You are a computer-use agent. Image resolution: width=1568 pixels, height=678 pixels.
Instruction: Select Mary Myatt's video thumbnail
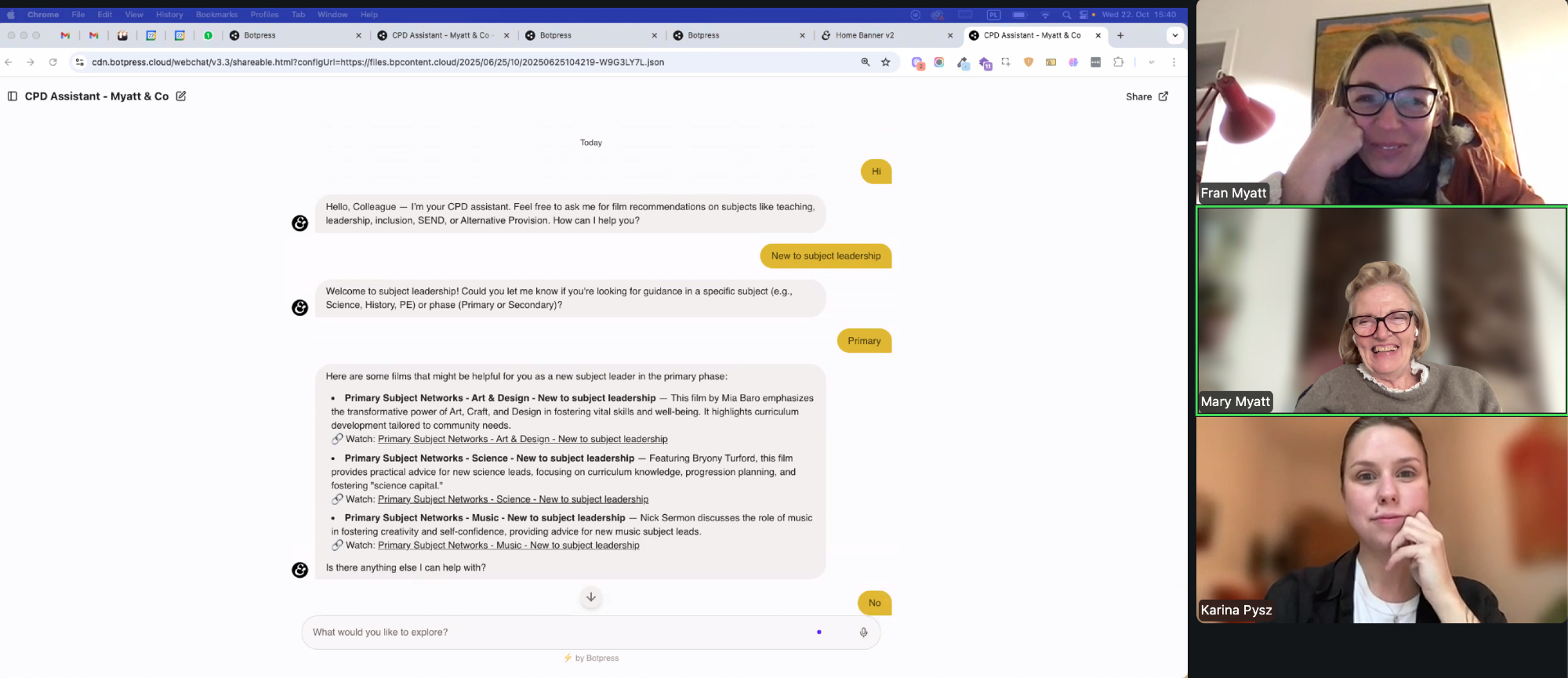(1381, 310)
